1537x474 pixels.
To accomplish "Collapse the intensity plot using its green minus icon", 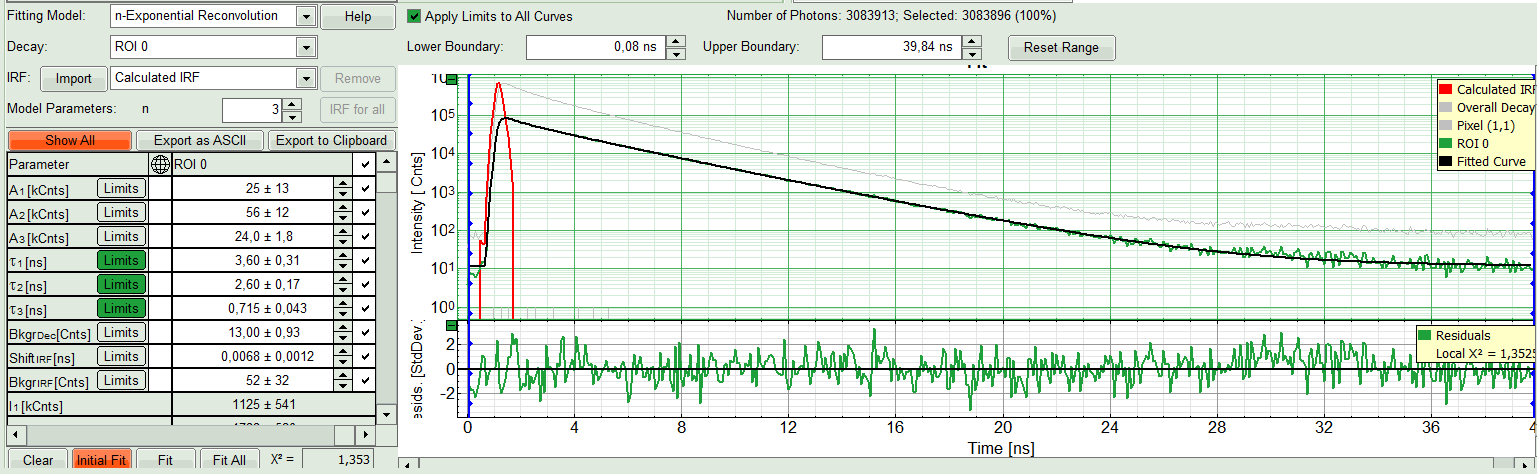I will (452, 79).
